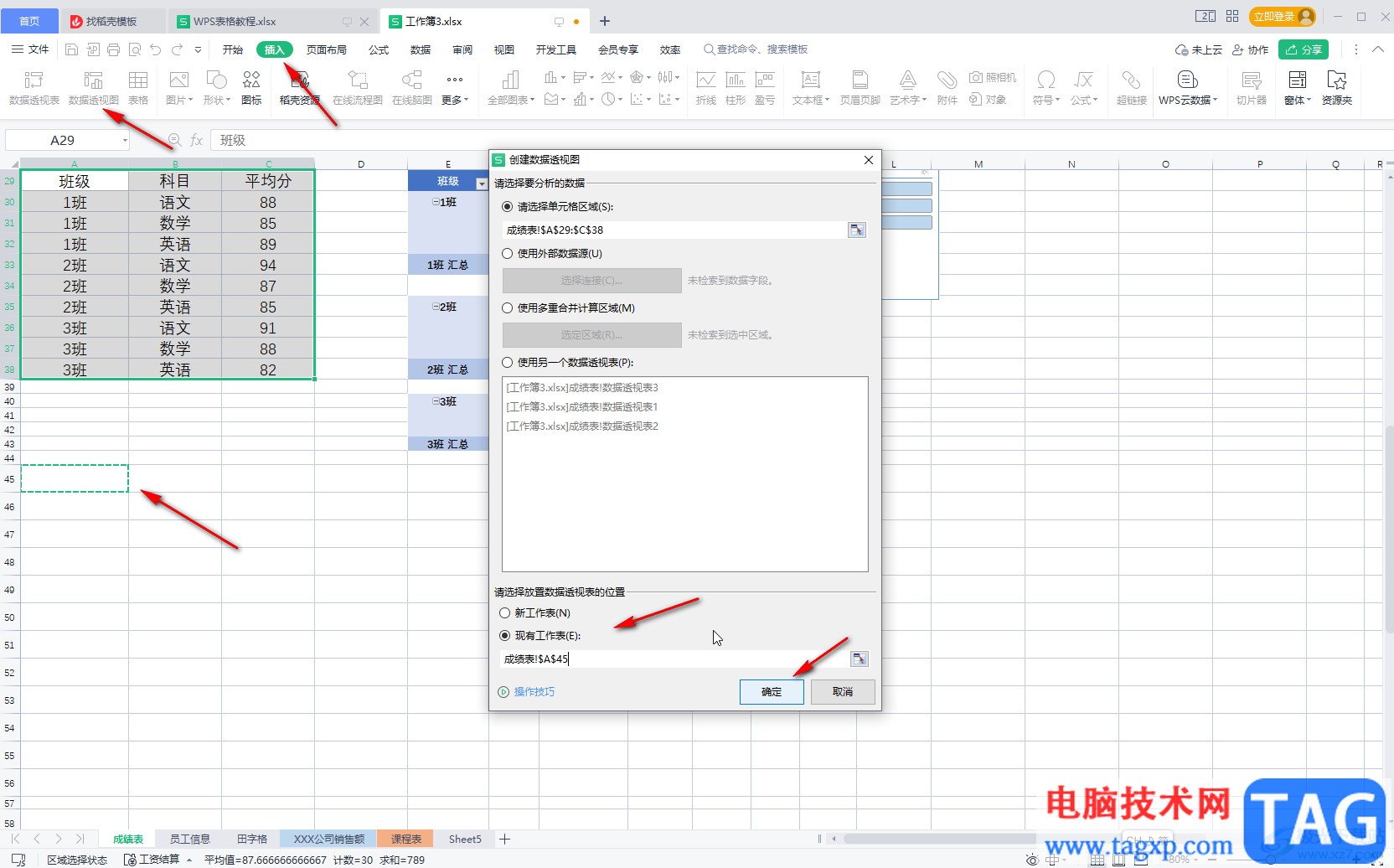
Task: Insert a 柱形 sparkline
Action: tap(736, 87)
